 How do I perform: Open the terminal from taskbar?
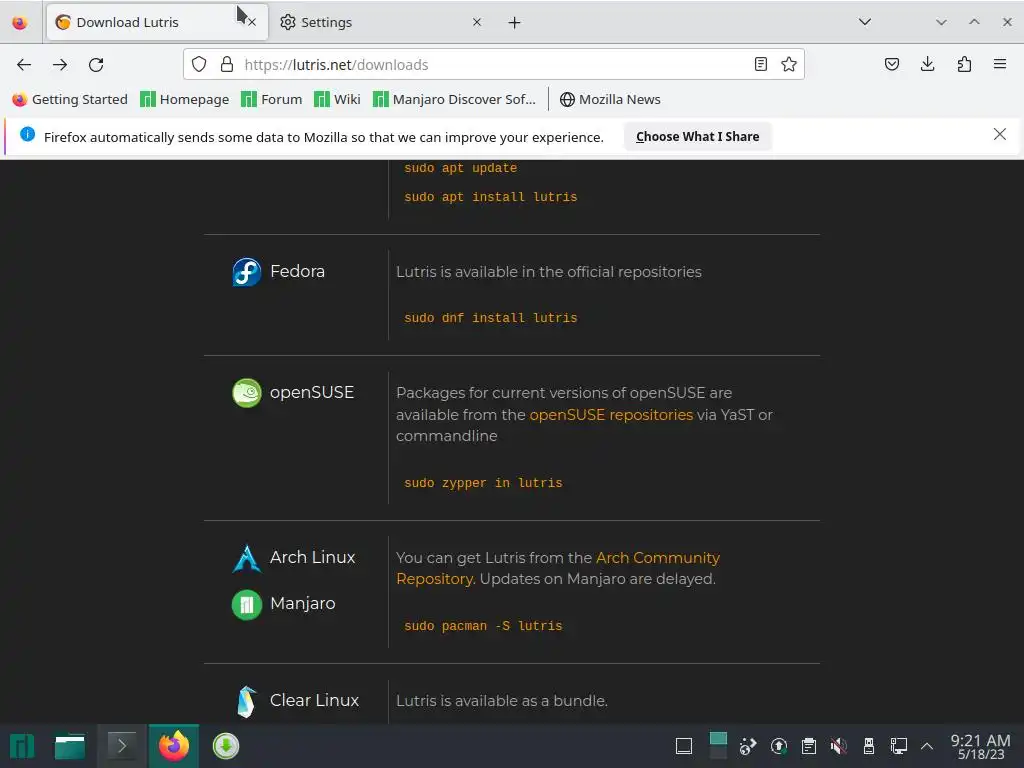[121, 746]
